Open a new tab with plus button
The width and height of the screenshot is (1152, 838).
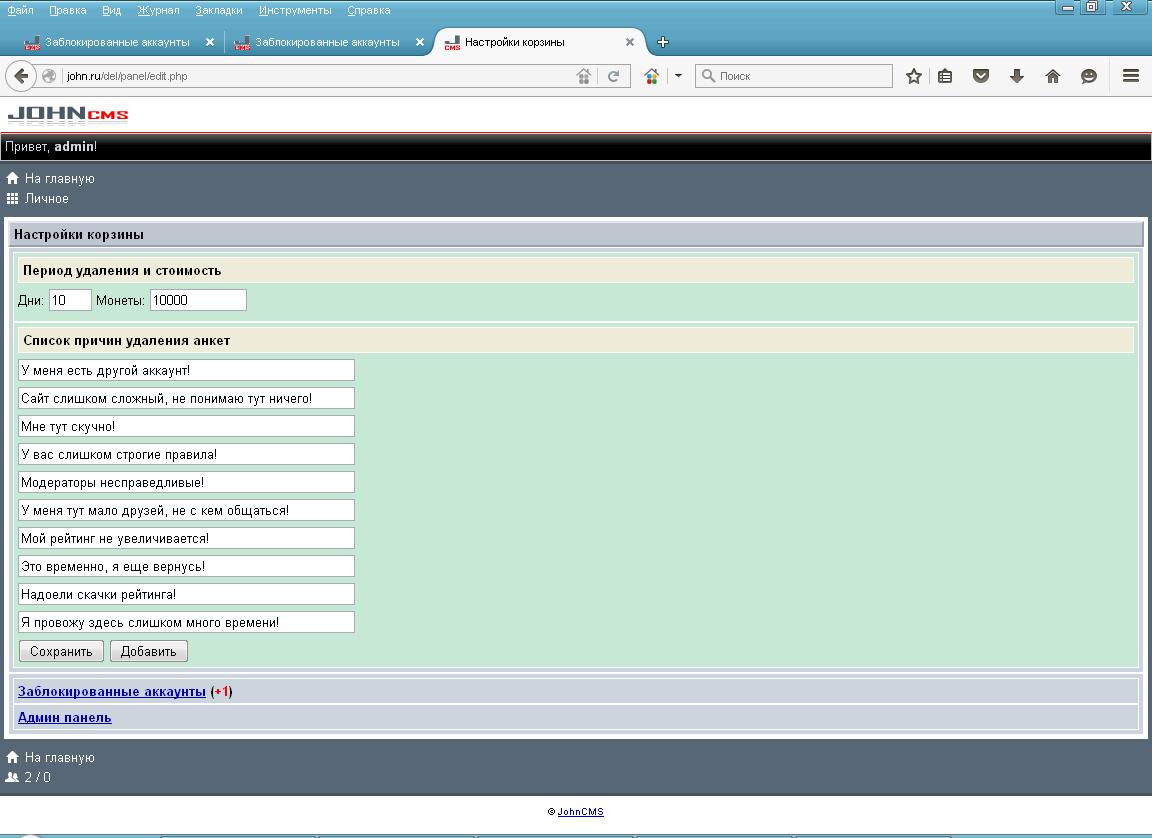[662, 42]
